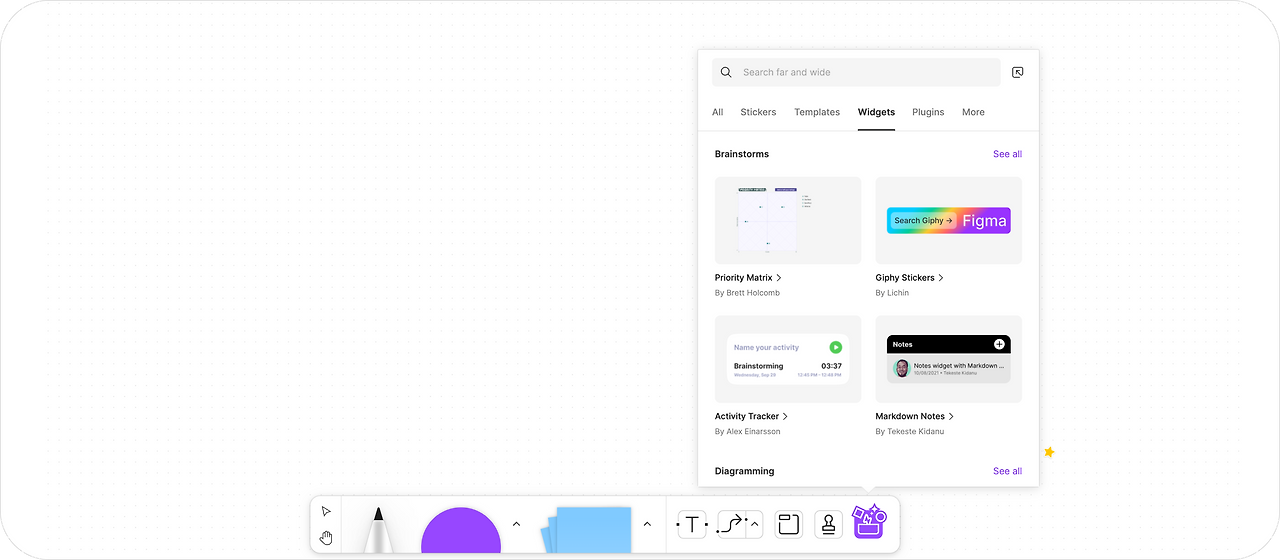Viewport: 1280px width, 560px height.
Task: Click the magnifier search icon
Action: 726,72
